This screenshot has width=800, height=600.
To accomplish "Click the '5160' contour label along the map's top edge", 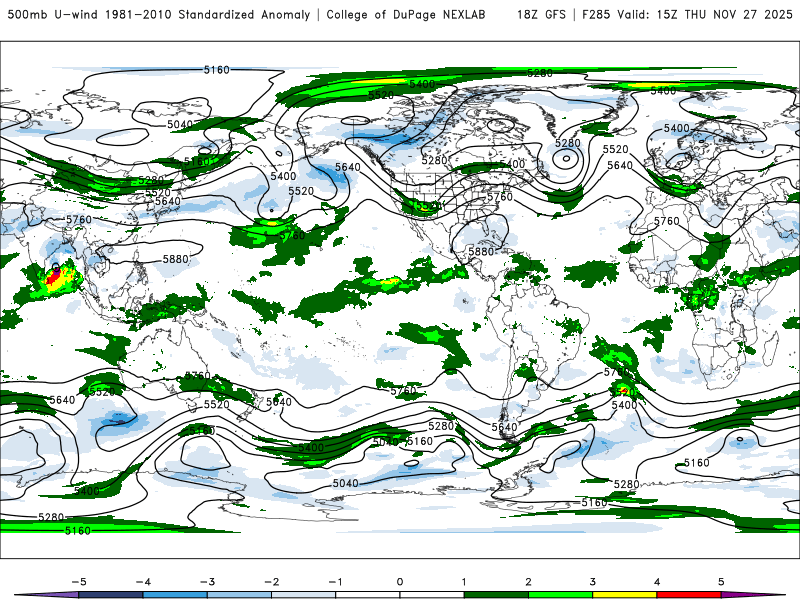I will [217, 70].
